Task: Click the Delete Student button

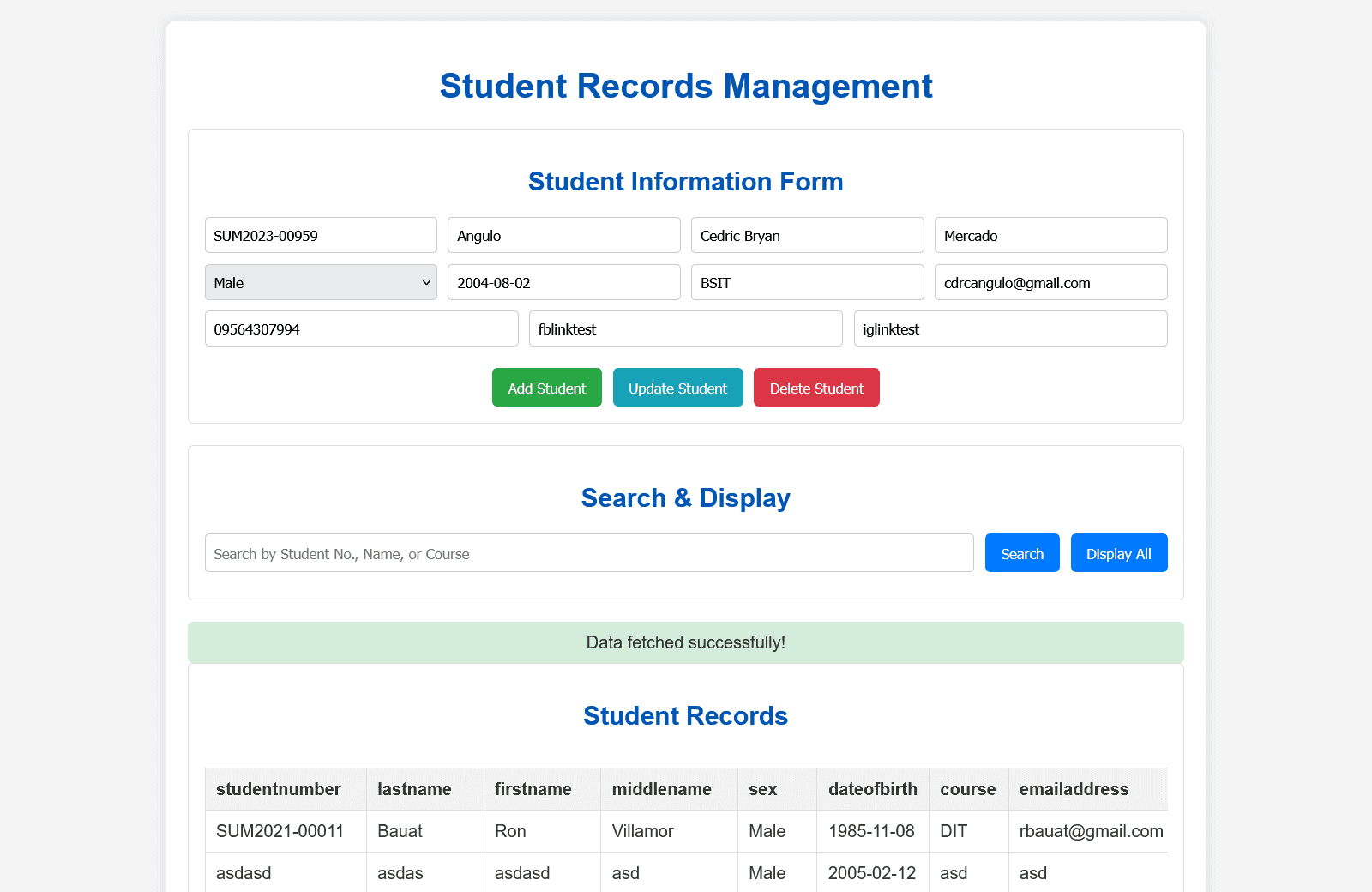Action: click(x=815, y=387)
